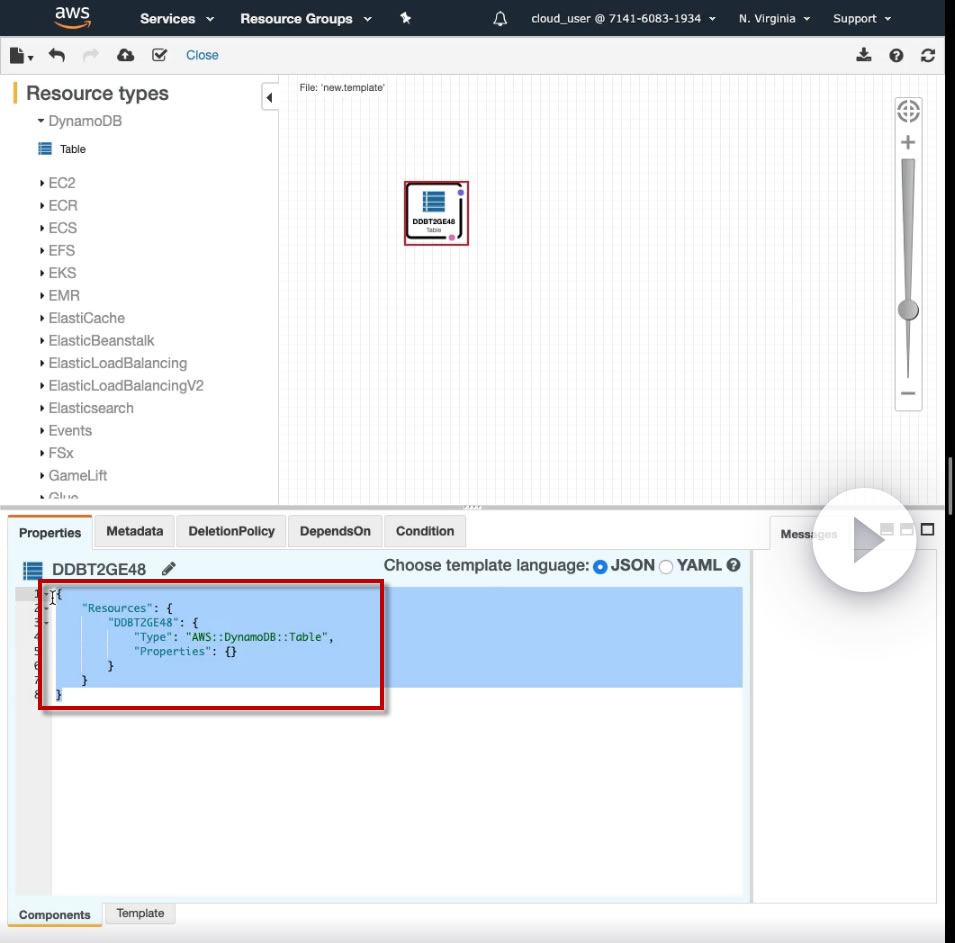Click the zoom out minus icon
The width and height of the screenshot is (955, 943).
908,394
